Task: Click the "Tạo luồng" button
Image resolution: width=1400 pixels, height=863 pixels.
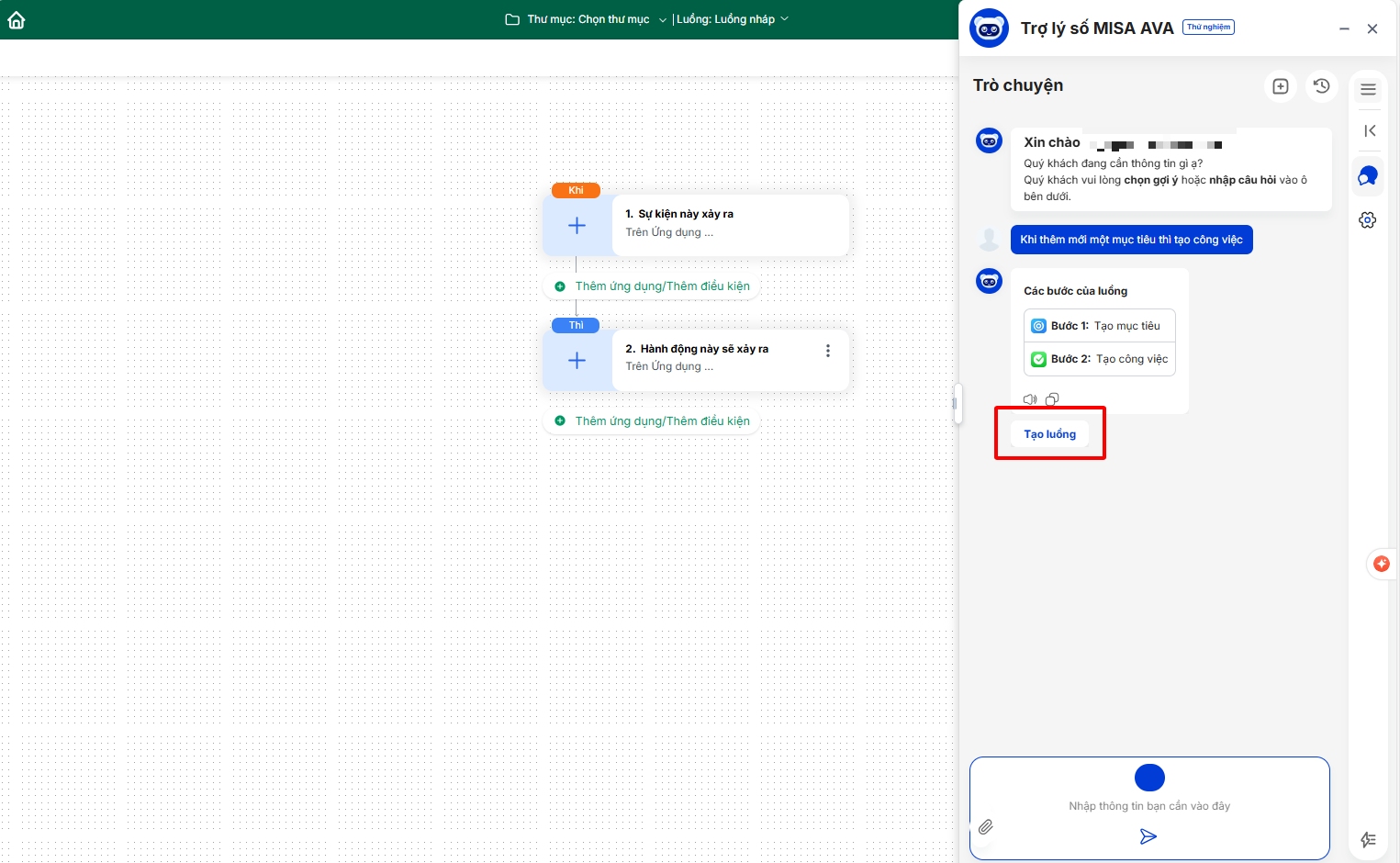Action: 1049,434
